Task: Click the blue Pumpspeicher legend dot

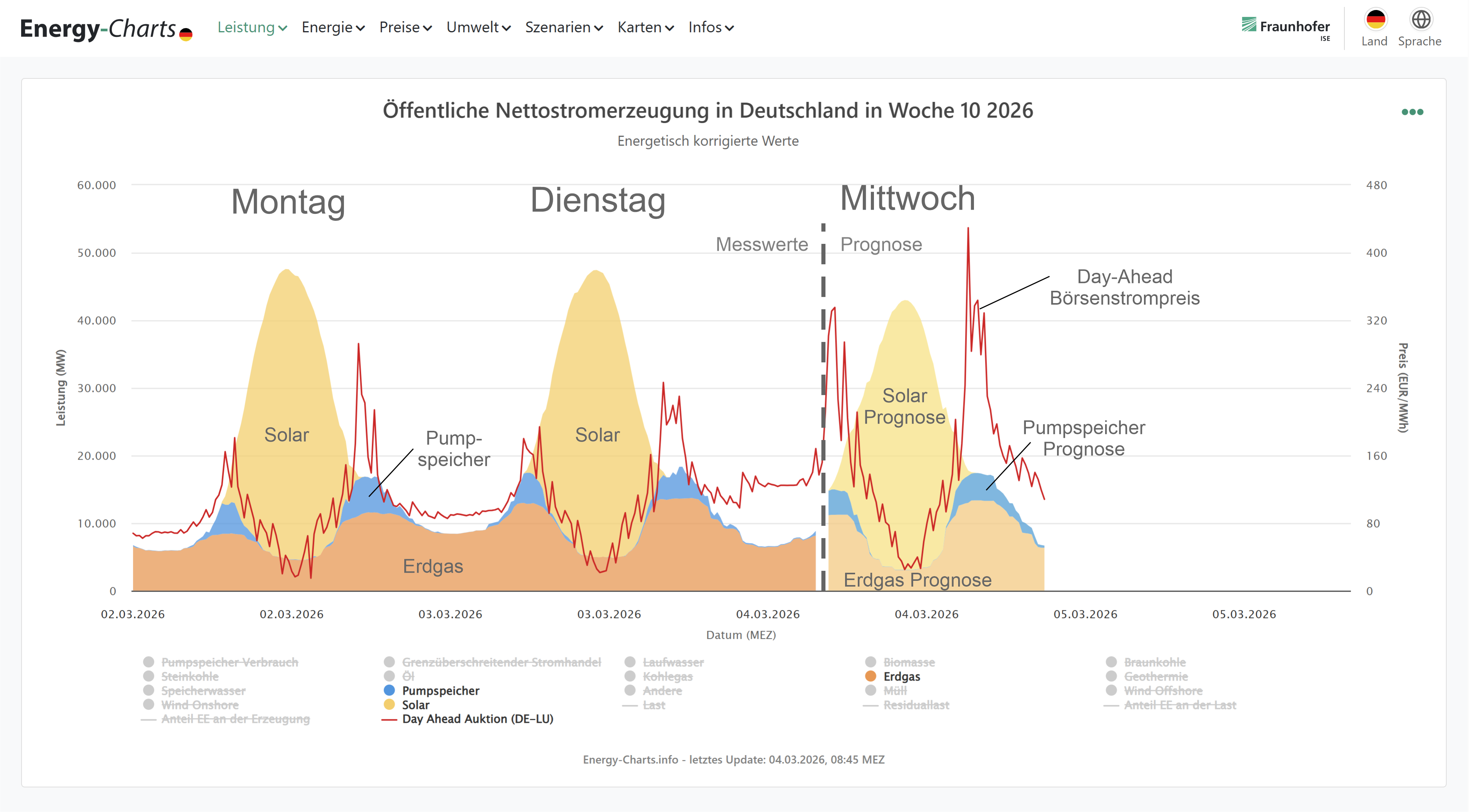Action: coord(390,690)
